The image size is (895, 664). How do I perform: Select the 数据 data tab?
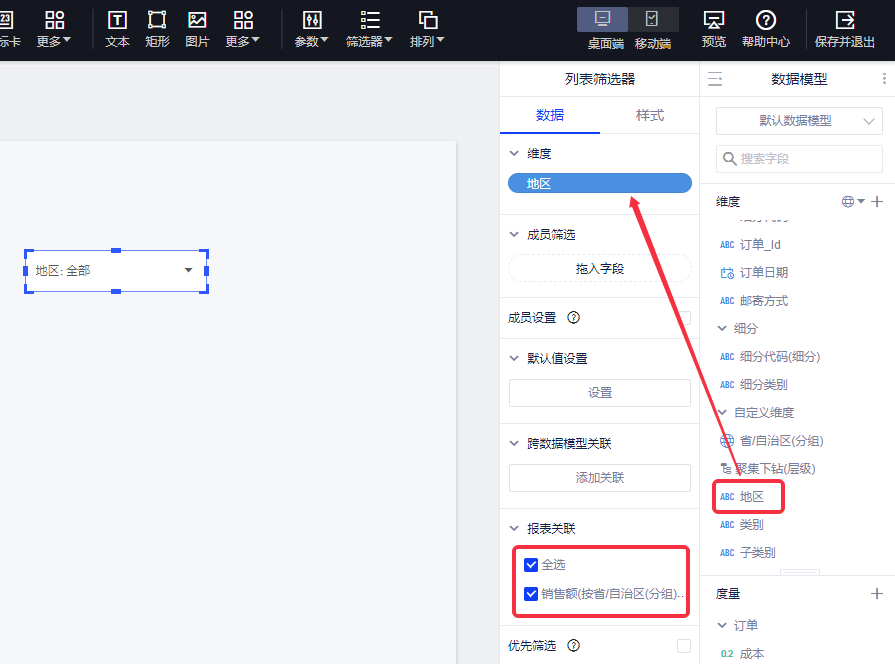tap(550, 116)
